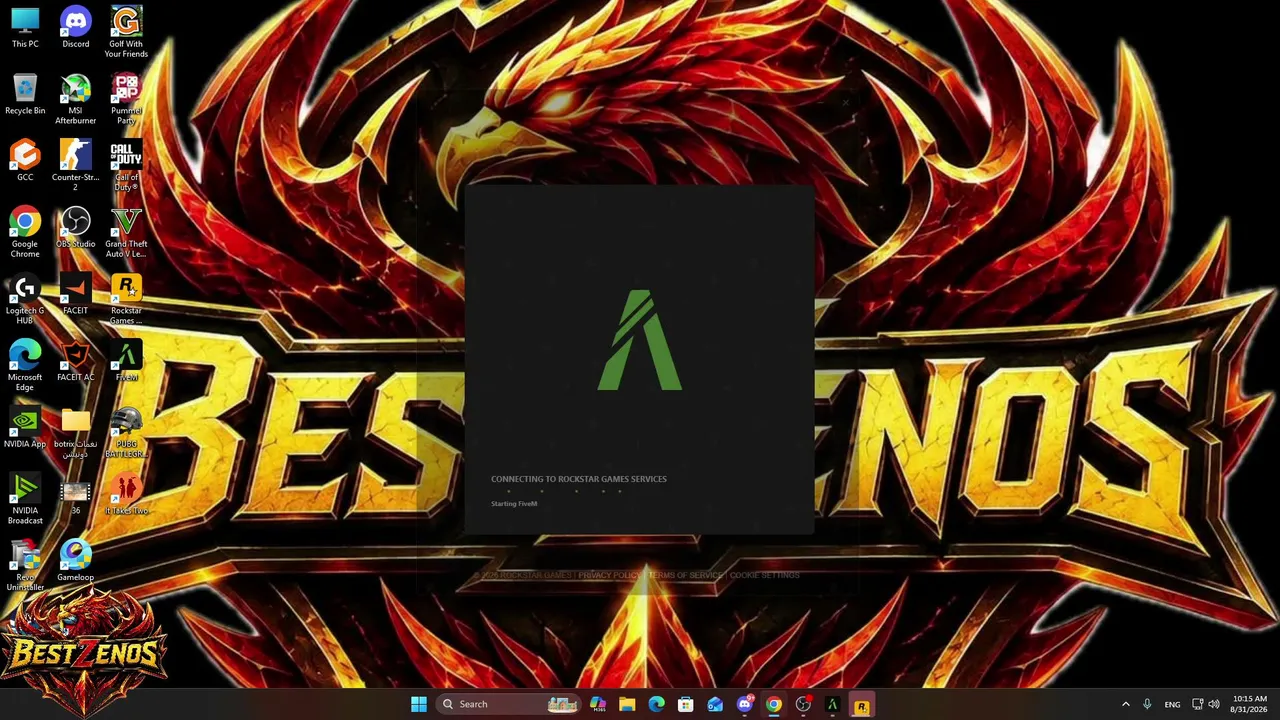The image size is (1280, 720).
Task: Select the It Takes Two shortcut
Action: (x=126, y=495)
